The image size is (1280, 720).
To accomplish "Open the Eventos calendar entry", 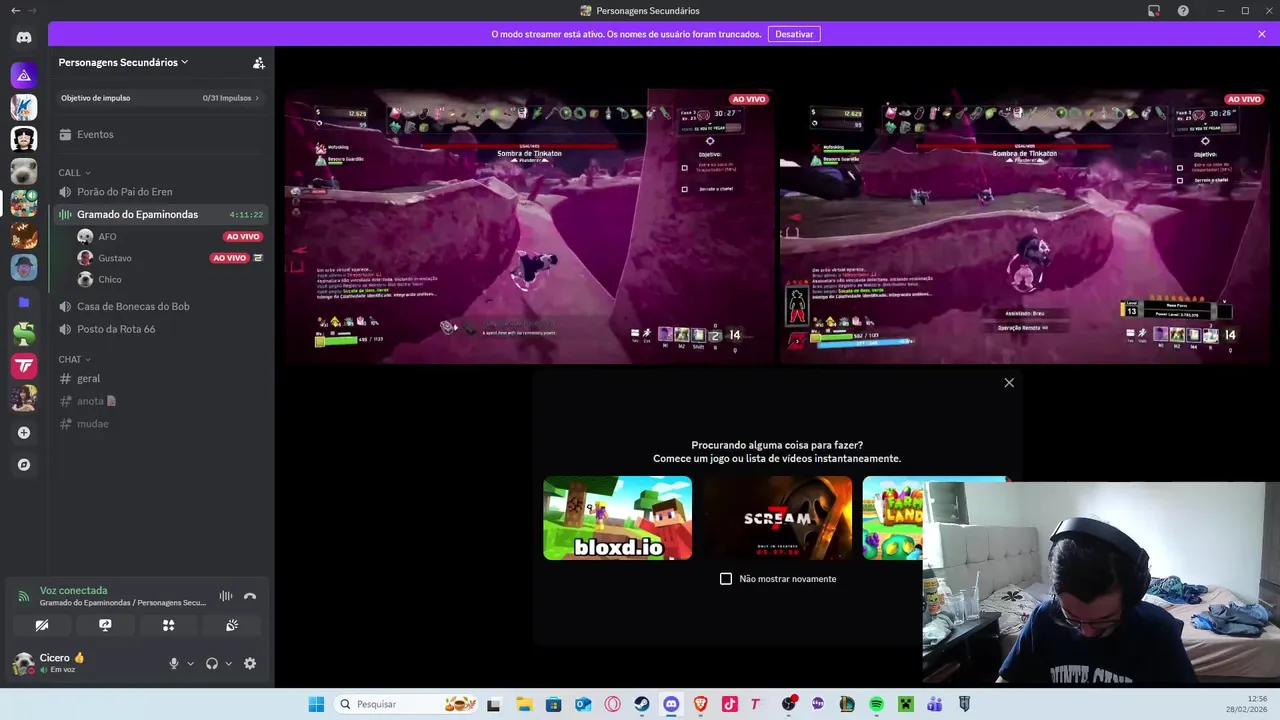I will click(x=160, y=134).
